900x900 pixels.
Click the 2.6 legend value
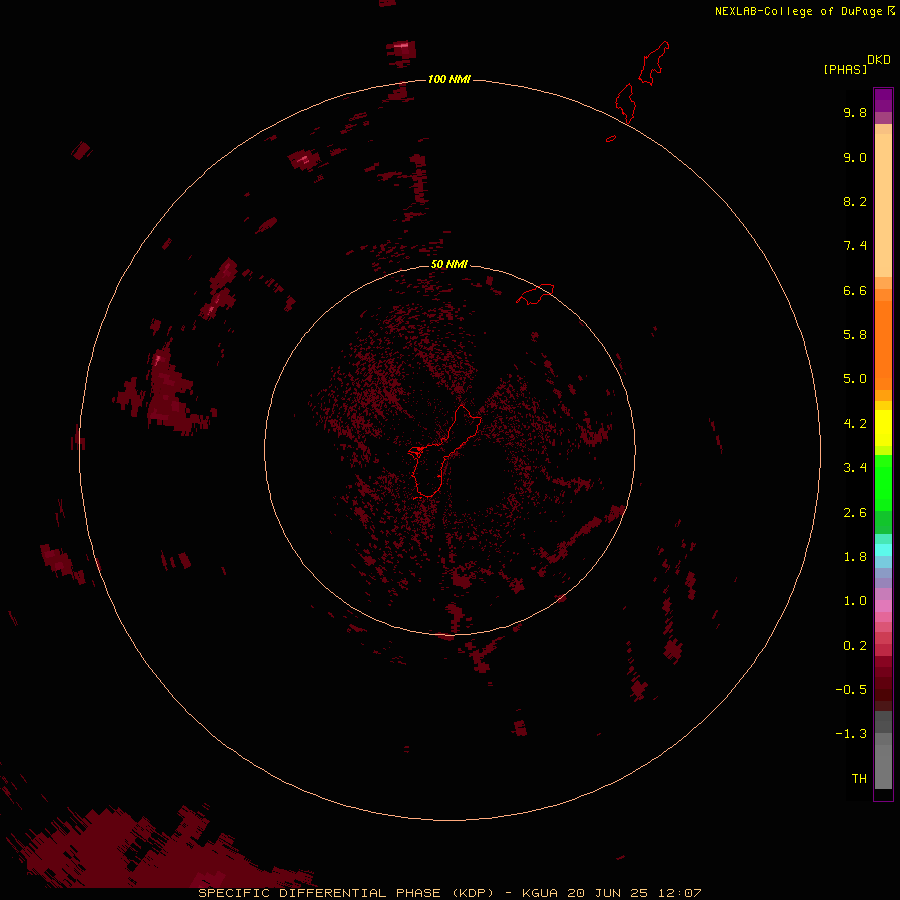[855, 513]
